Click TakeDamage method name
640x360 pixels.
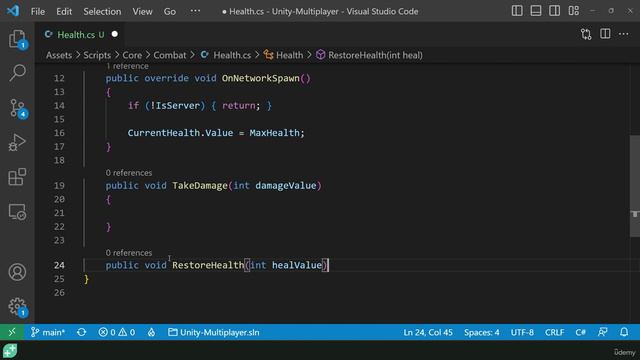[x=200, y=186]
